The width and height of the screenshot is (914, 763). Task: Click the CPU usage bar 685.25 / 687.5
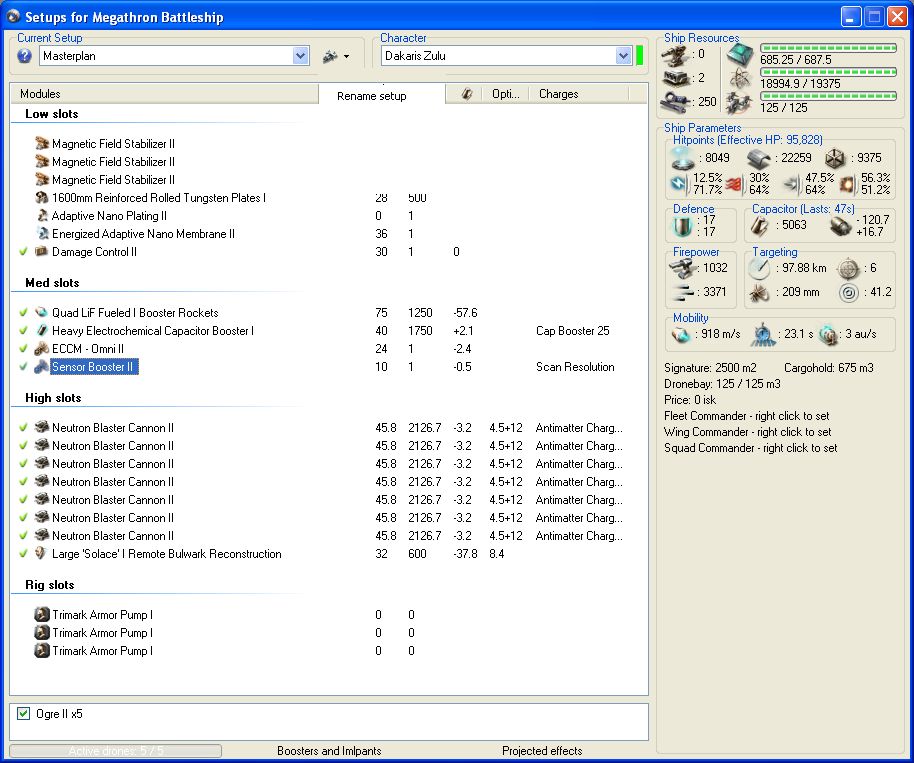(828, 48)
